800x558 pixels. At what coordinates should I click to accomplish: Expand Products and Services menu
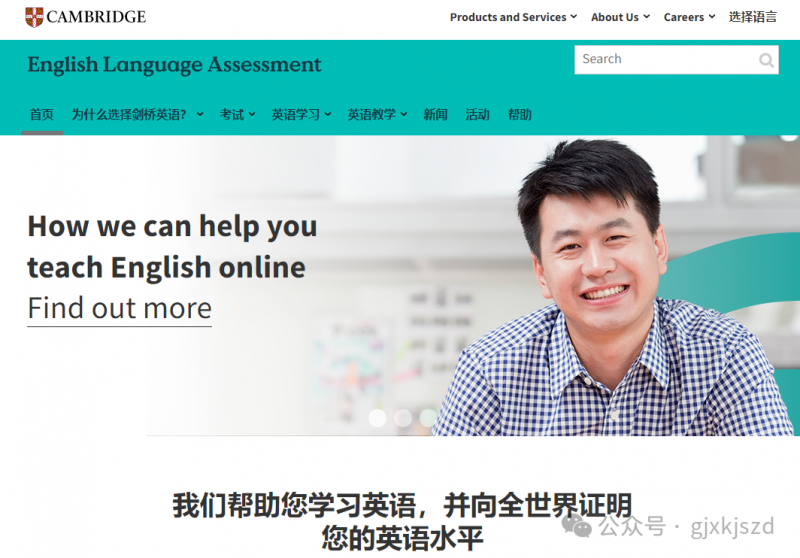click(513, 17)
